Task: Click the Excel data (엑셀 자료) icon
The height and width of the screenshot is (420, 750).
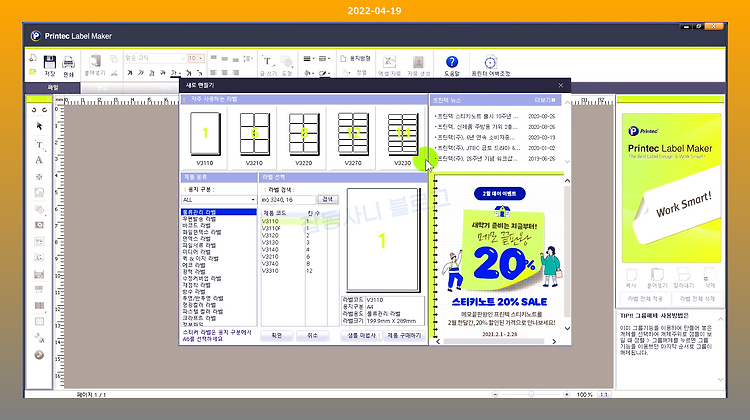Action: 389,66
